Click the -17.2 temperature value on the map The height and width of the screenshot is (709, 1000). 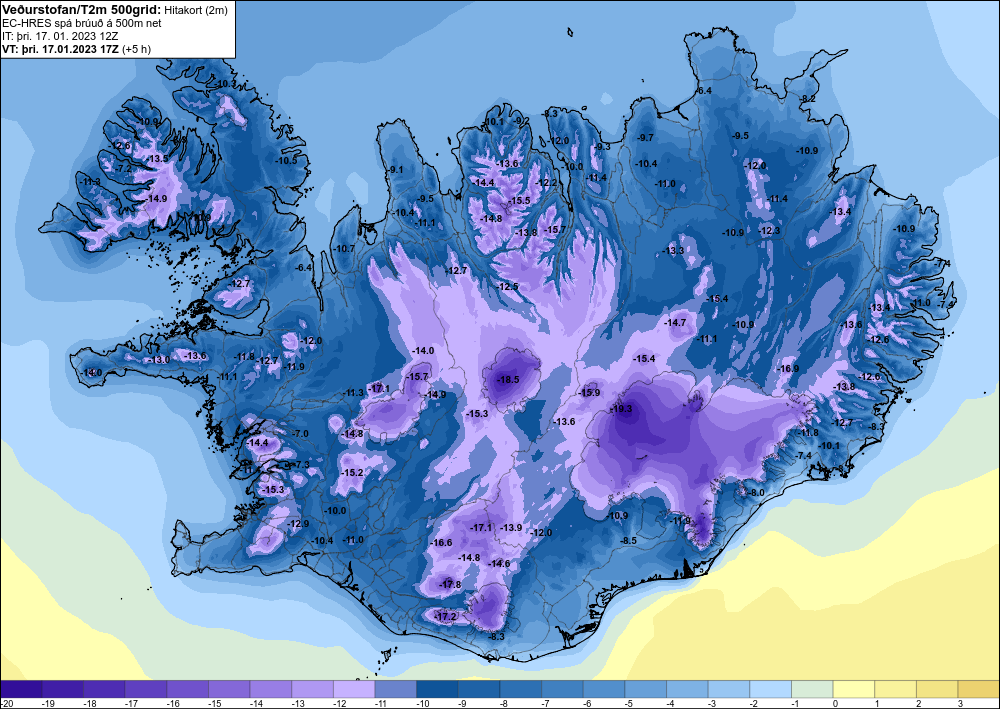(x=446, y=616)
